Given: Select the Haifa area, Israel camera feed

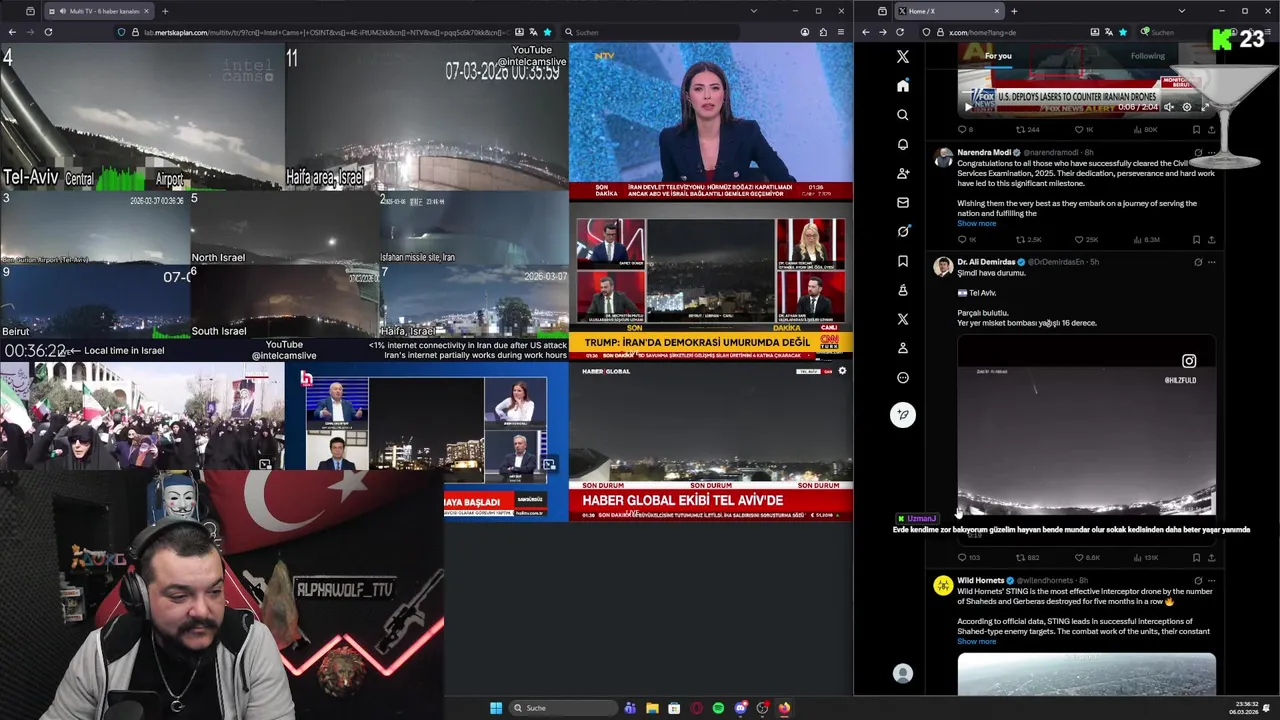Looking at the screenshot, I should [427, 117].
